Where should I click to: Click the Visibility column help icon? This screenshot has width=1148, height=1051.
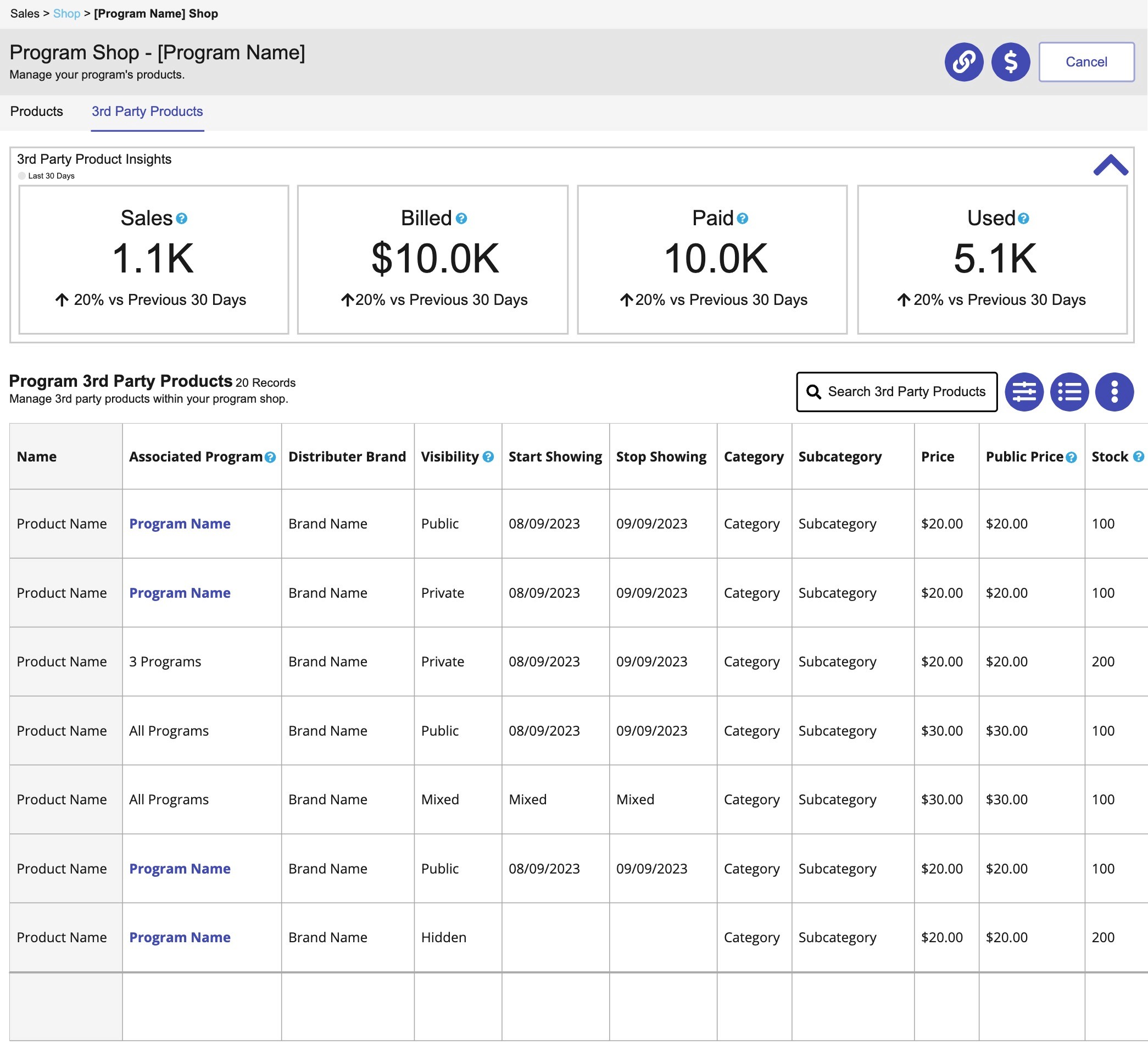point(488,457)
